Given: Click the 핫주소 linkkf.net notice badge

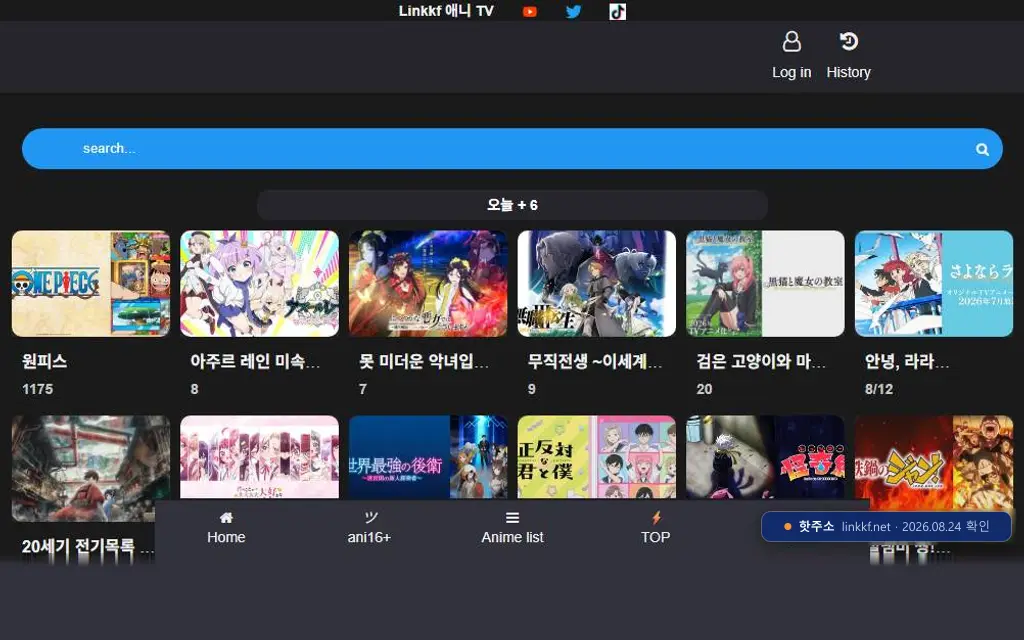Looking at the screenshot, I should (886, 526).
